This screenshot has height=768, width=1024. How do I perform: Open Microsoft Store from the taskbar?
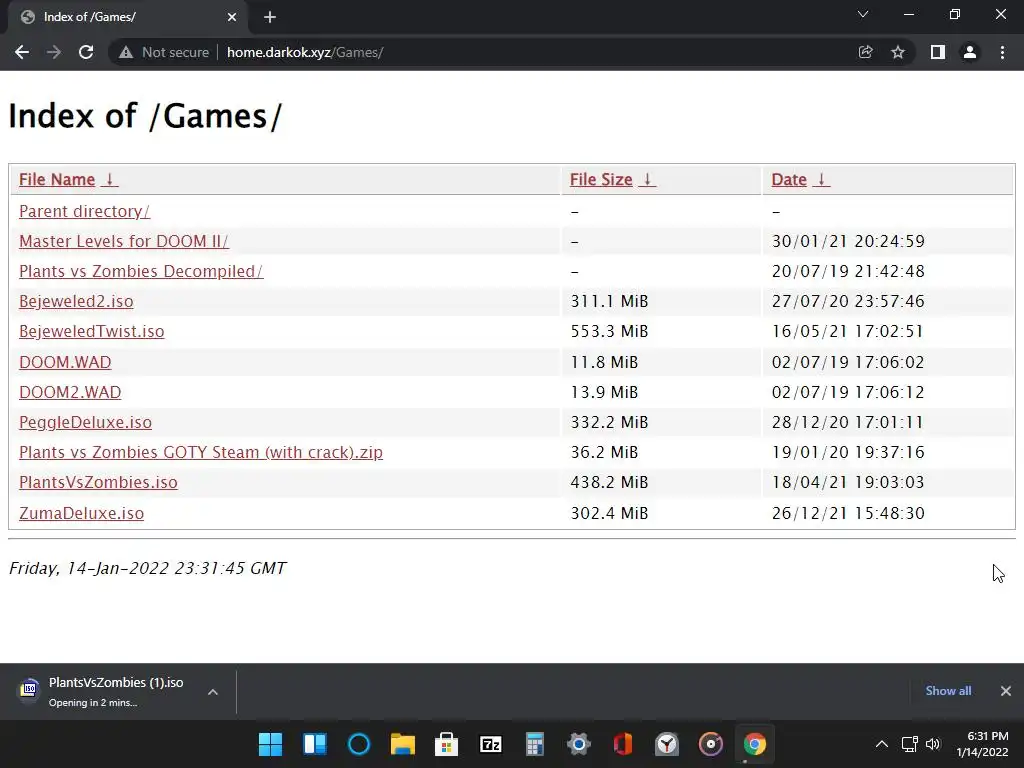(x=447, y=744)
